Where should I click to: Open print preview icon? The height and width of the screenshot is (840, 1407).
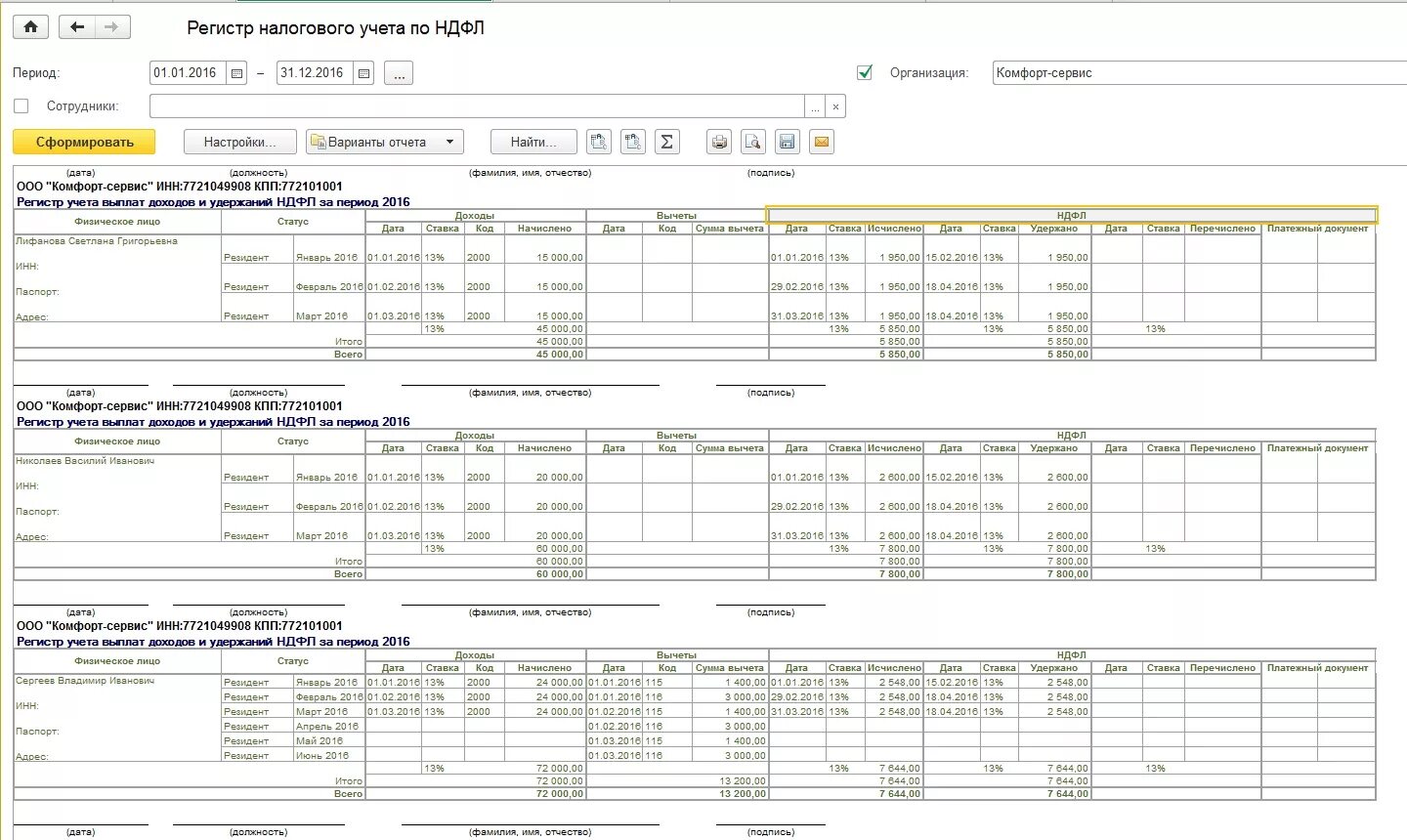[752, 142]
